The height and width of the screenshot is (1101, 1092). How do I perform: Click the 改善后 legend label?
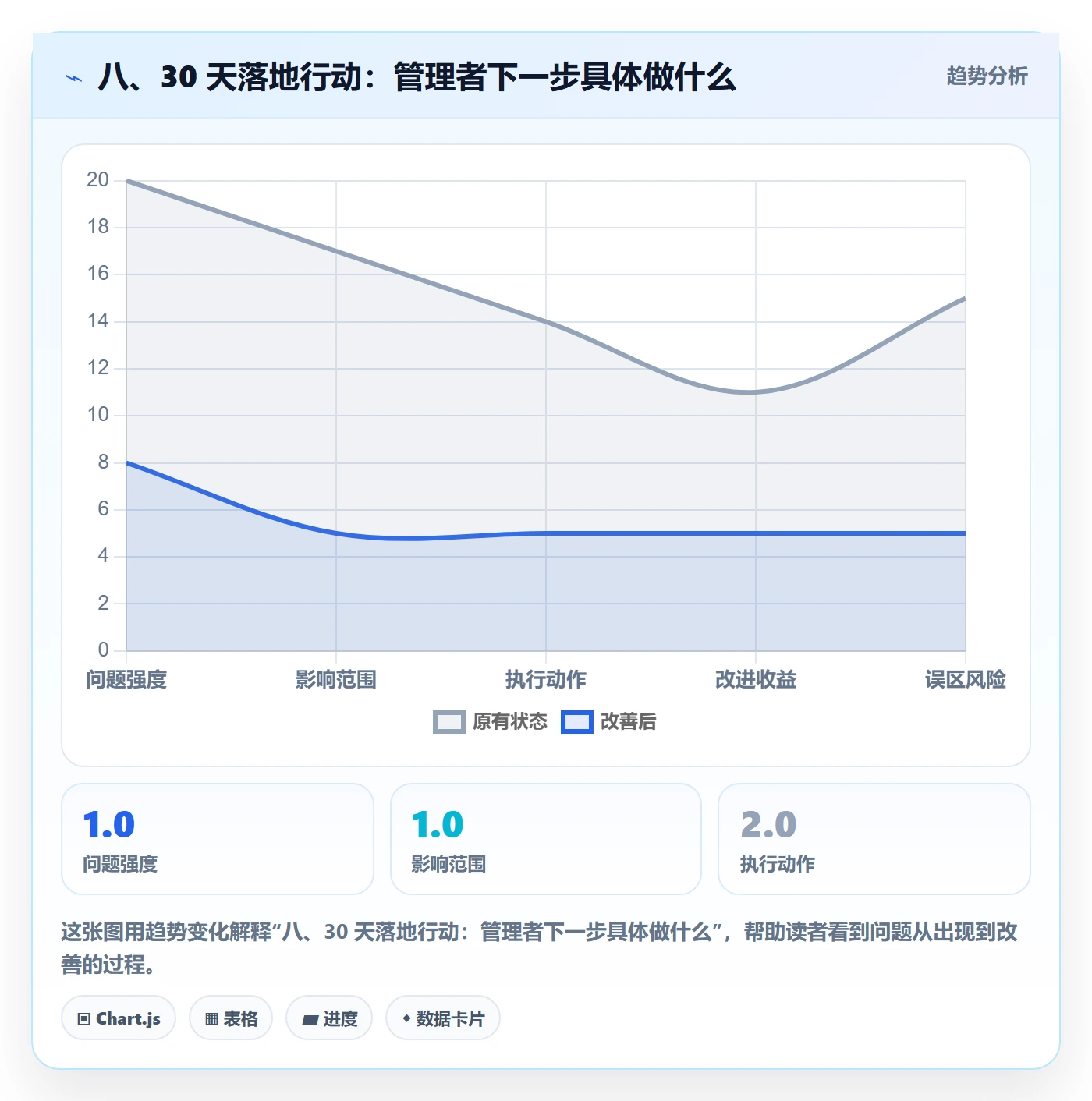[629, 722]
